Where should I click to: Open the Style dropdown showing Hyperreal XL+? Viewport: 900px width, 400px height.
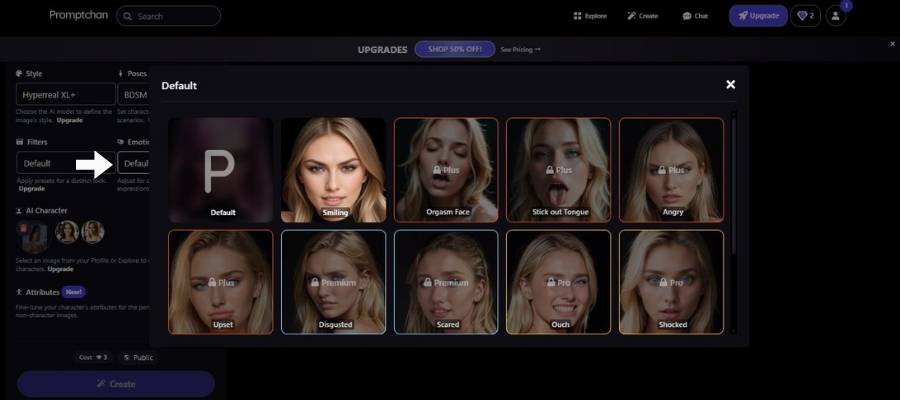(x=65, y=95)
